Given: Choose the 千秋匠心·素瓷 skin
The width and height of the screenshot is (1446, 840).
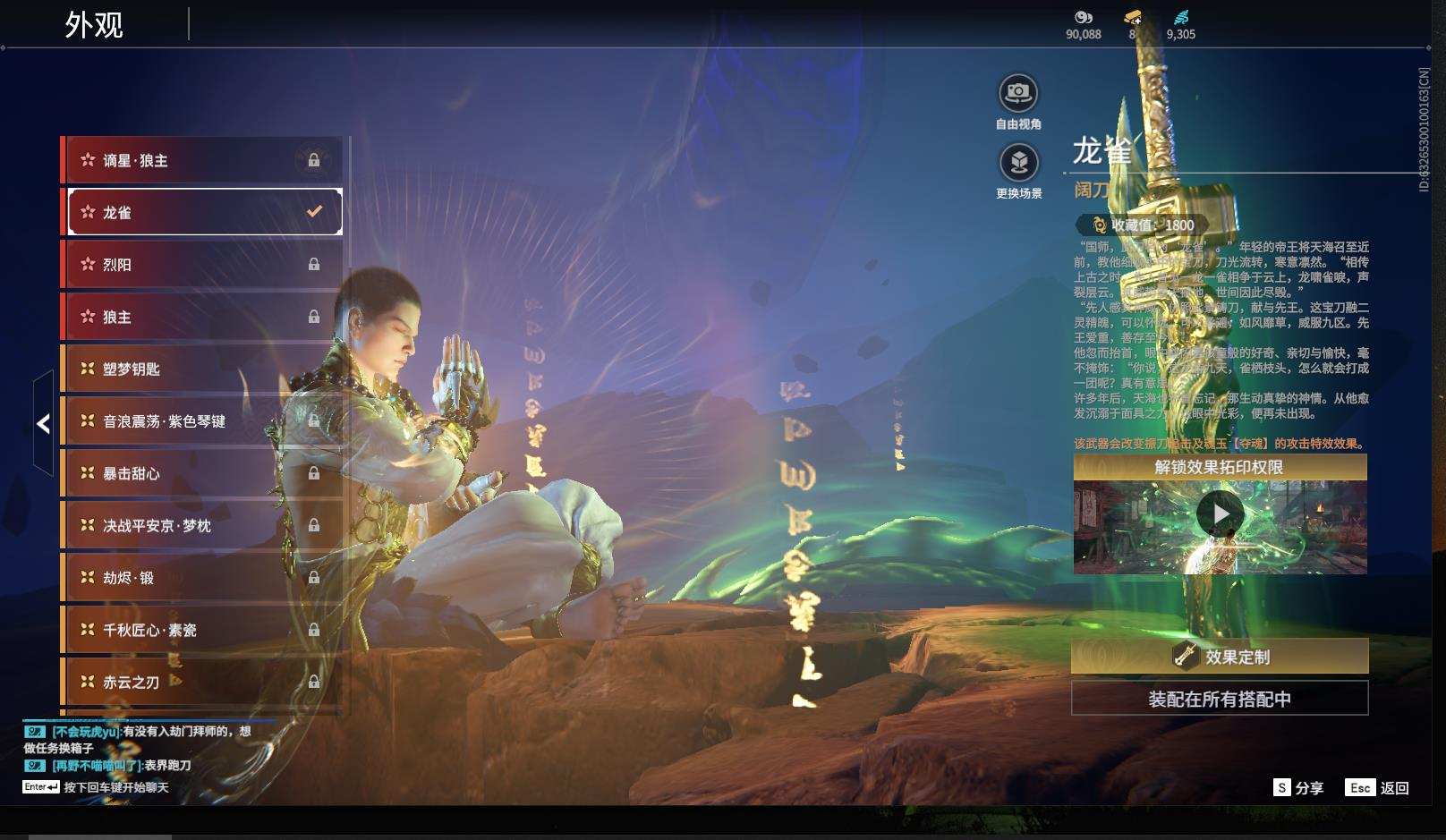Looking at the screenshot, I should pyautogui.click(x=202, y=630).
